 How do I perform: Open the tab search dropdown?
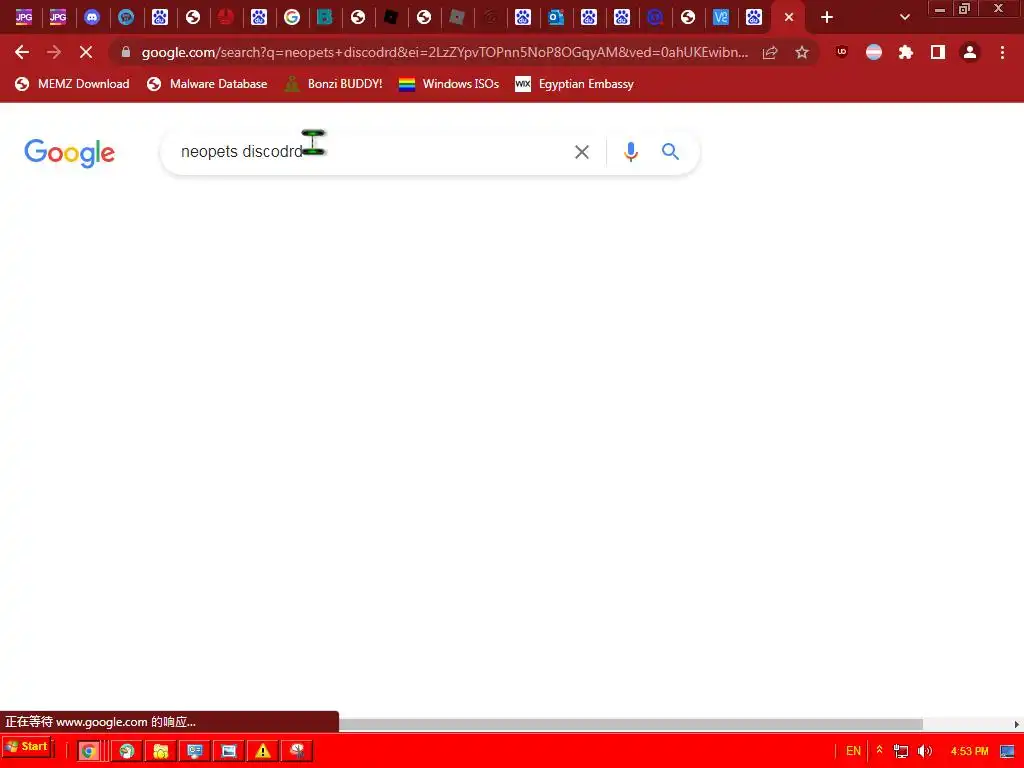click(904, 18)
